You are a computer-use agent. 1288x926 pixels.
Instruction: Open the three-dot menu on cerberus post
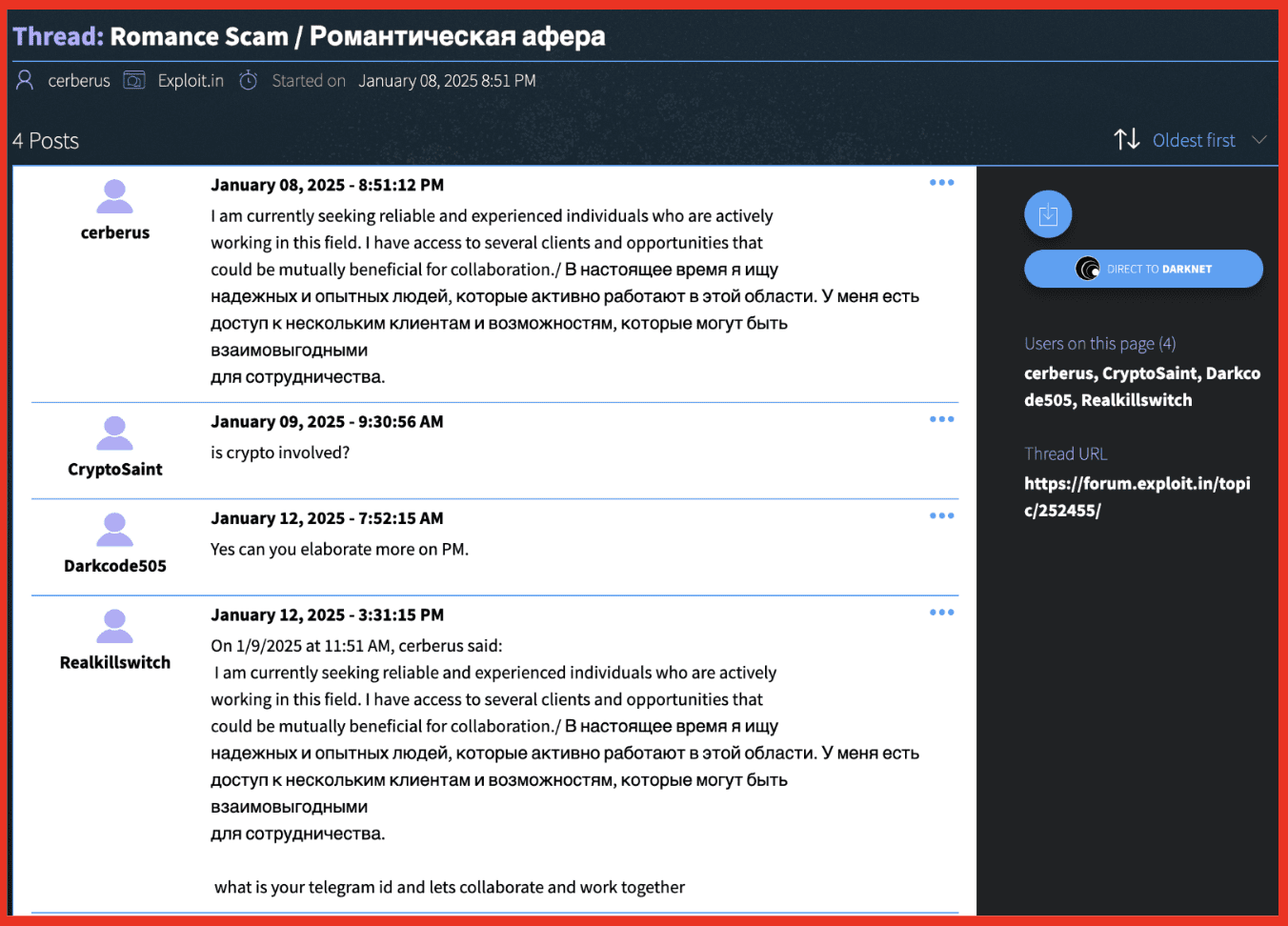click(x=941, y=183)
